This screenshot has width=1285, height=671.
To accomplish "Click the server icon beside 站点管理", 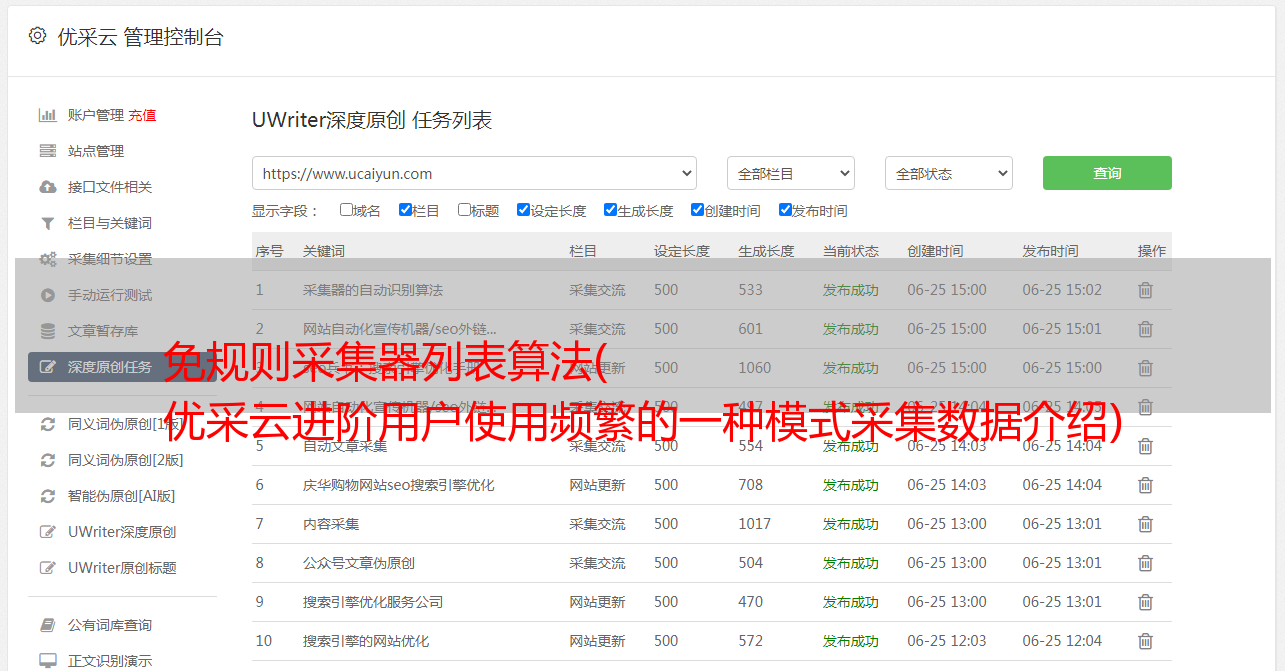I will coord(47,151).
